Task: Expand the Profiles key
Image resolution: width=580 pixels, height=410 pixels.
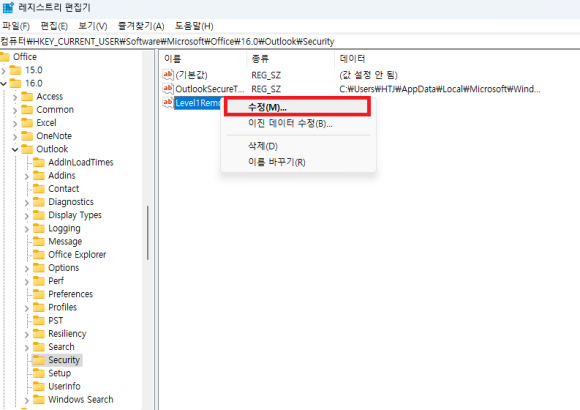Action: pyautogui.click(x=27, y=308)
